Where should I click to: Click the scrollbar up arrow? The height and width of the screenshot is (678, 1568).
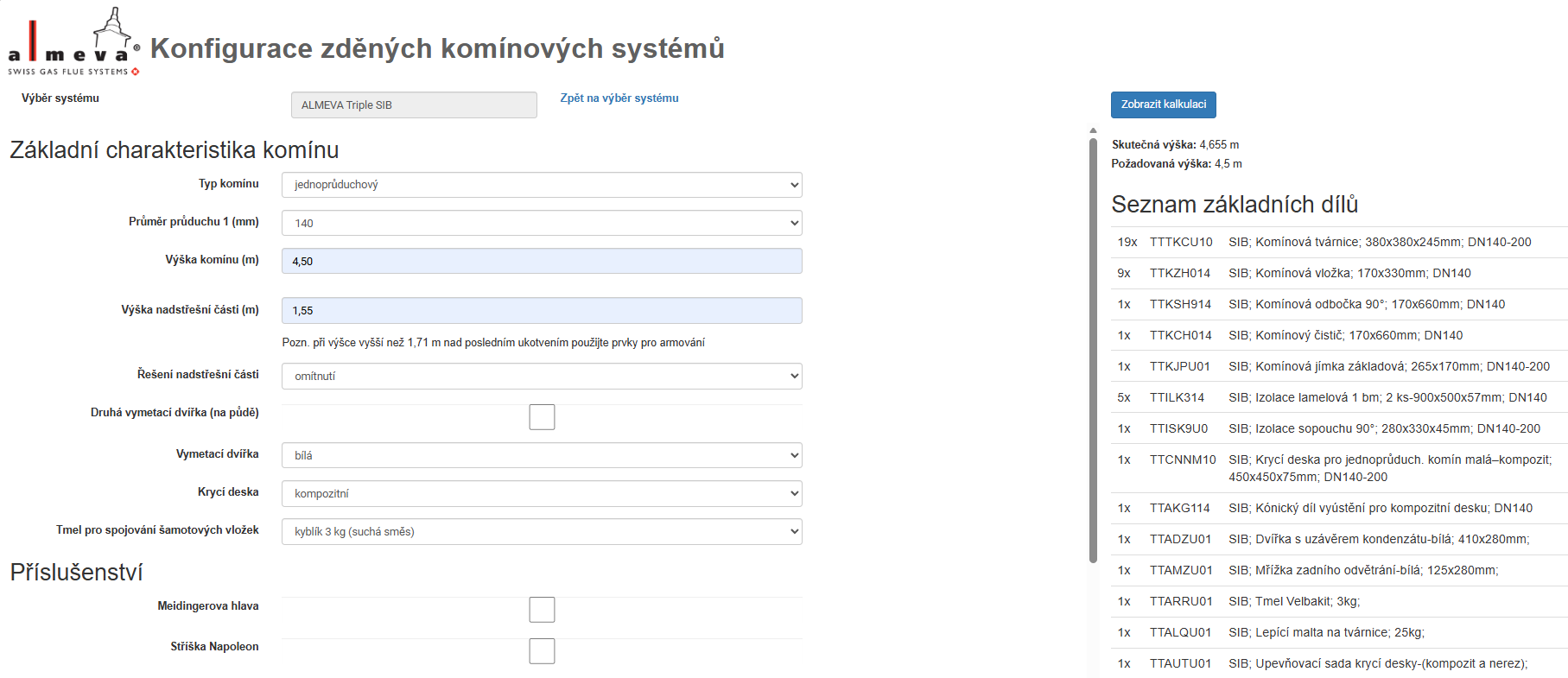tap(1093, 130)
